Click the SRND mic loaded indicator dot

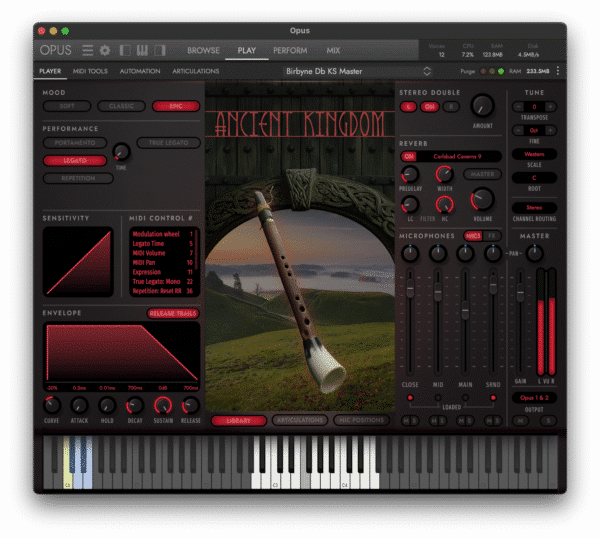(x=493, y=398)
